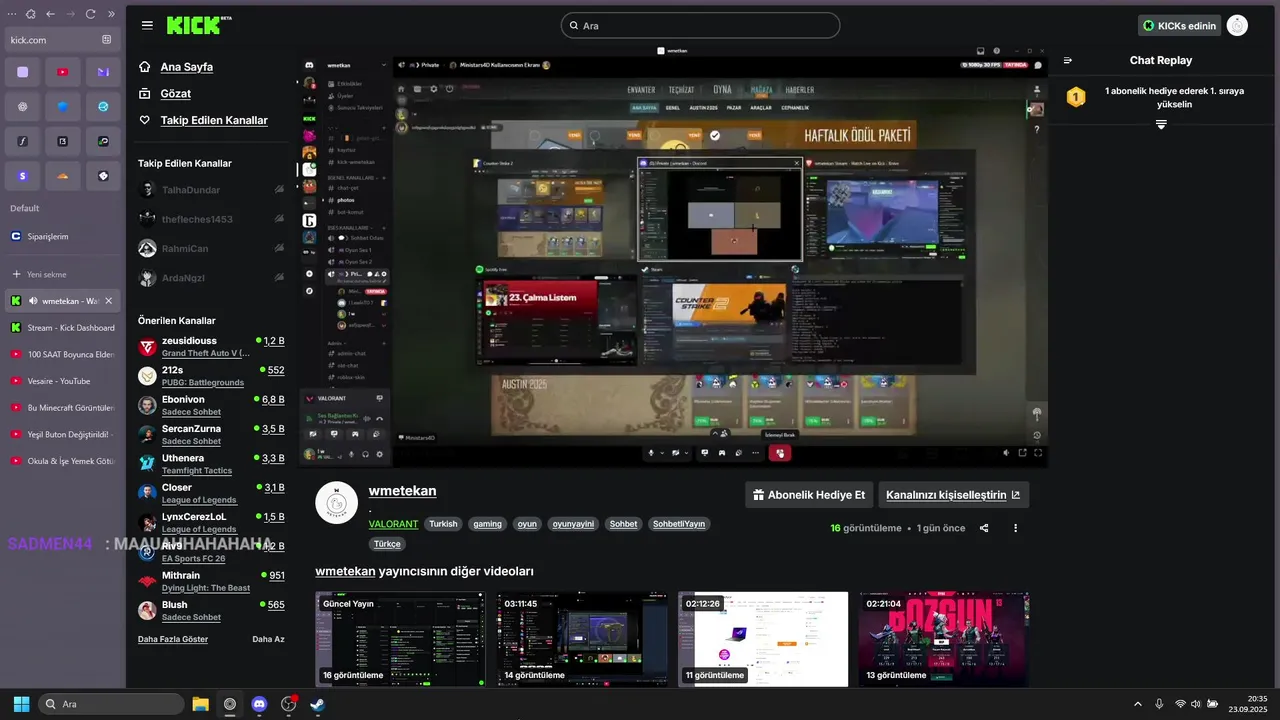This screenshot has width=1280, height=720.
Task: Collapse the Chat Replay panel
Action: pyautogui.click(x=1068, y=60)
